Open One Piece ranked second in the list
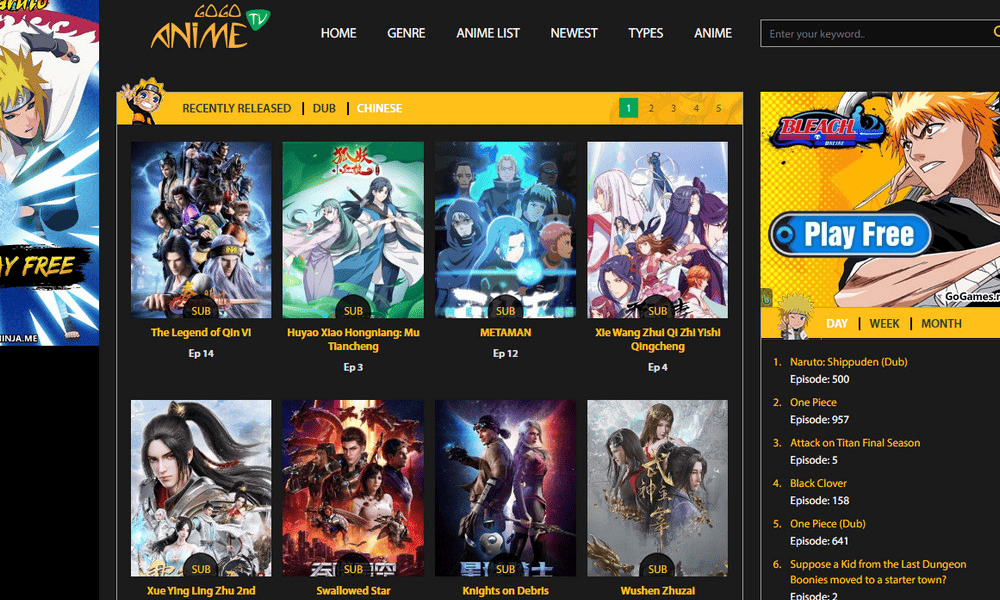 [813, 402]
